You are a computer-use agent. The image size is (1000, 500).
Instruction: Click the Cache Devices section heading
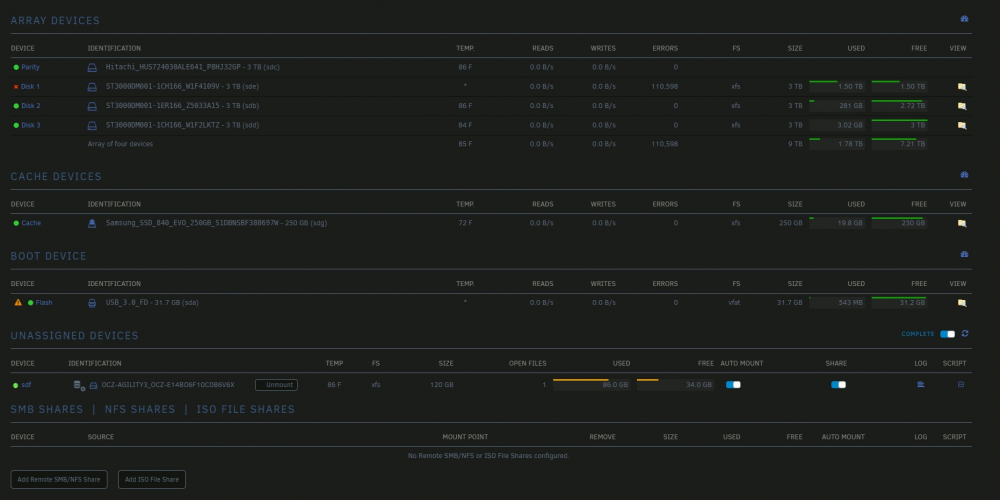tap(56, 177)
